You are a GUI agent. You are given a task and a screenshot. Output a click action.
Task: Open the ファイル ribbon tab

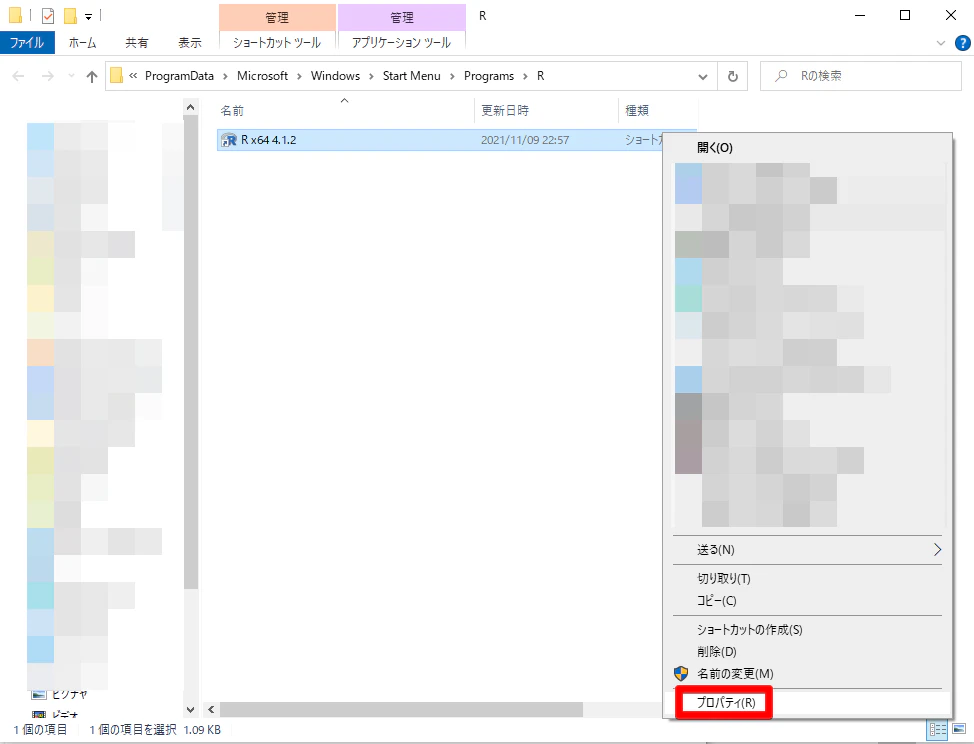[27, 42]
